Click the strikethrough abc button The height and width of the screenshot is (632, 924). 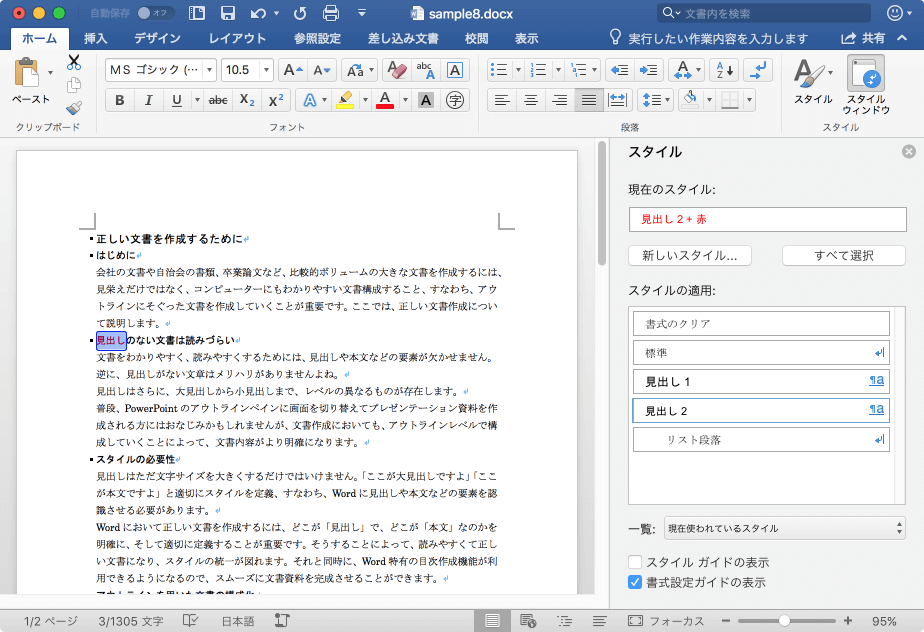click(217, 100)
